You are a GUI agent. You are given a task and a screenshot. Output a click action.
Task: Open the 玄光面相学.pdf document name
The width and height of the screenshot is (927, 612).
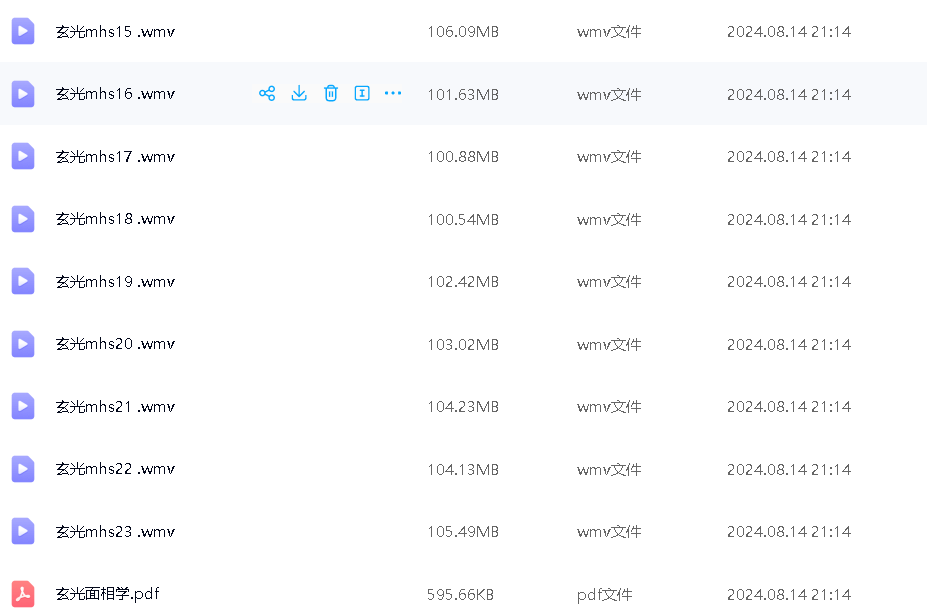coord(107,594)
